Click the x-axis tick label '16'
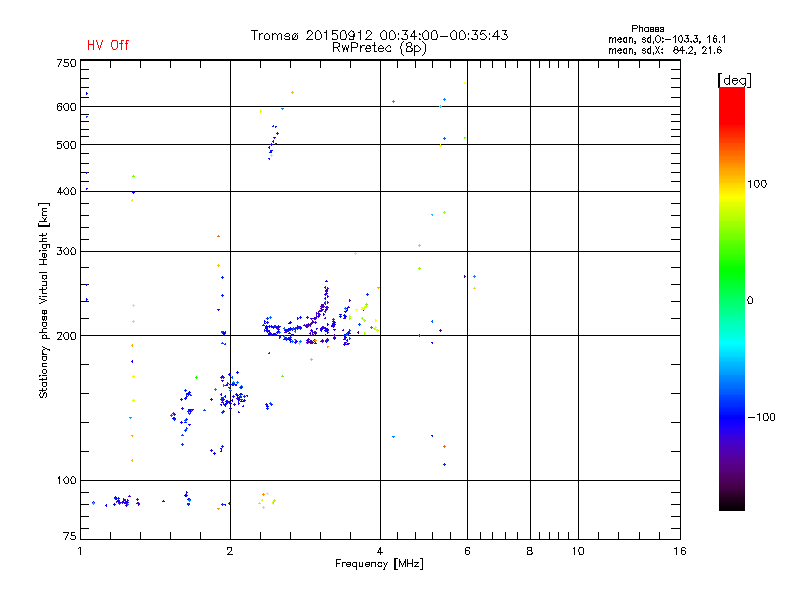 point(680,551)
